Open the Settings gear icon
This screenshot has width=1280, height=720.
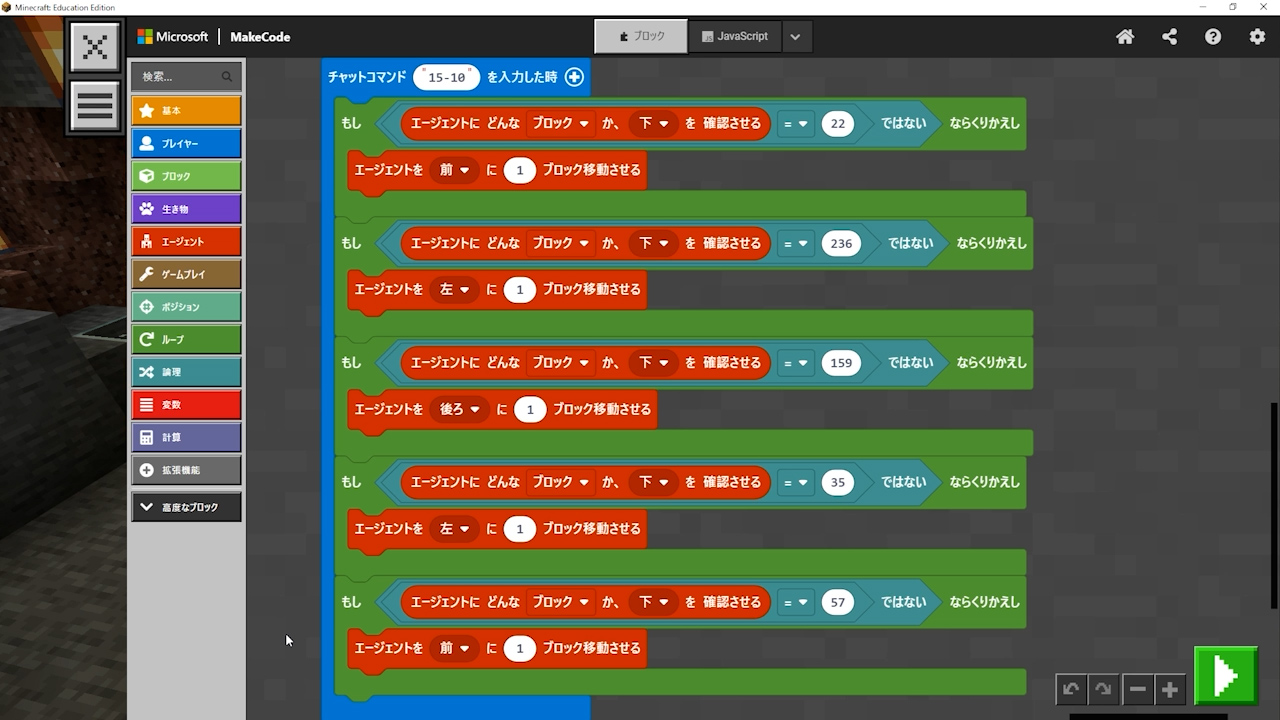coord(1257,37)
